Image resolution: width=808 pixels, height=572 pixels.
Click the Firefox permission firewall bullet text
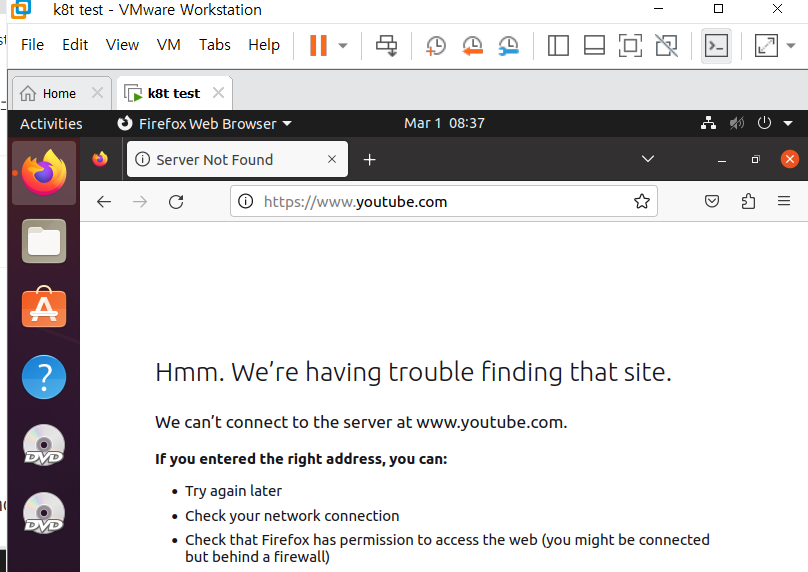point(447,548)
